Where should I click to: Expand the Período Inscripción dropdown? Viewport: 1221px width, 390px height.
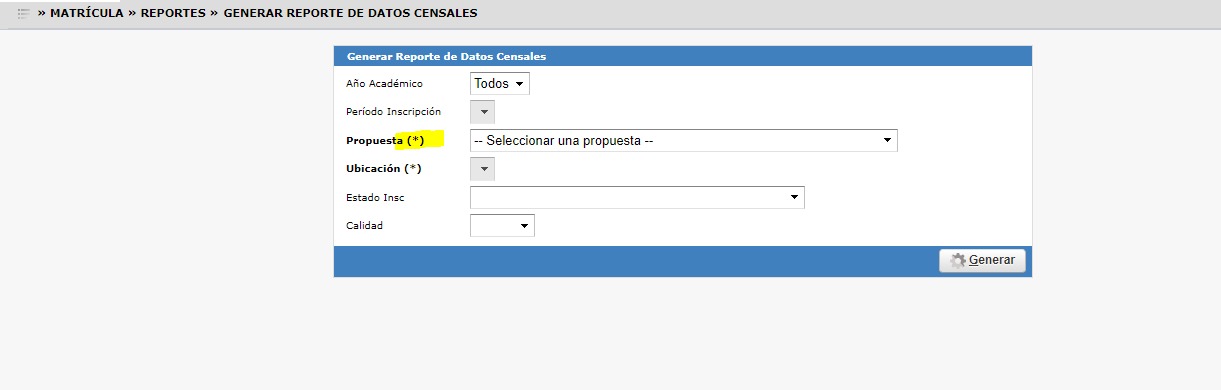[482, 112]
